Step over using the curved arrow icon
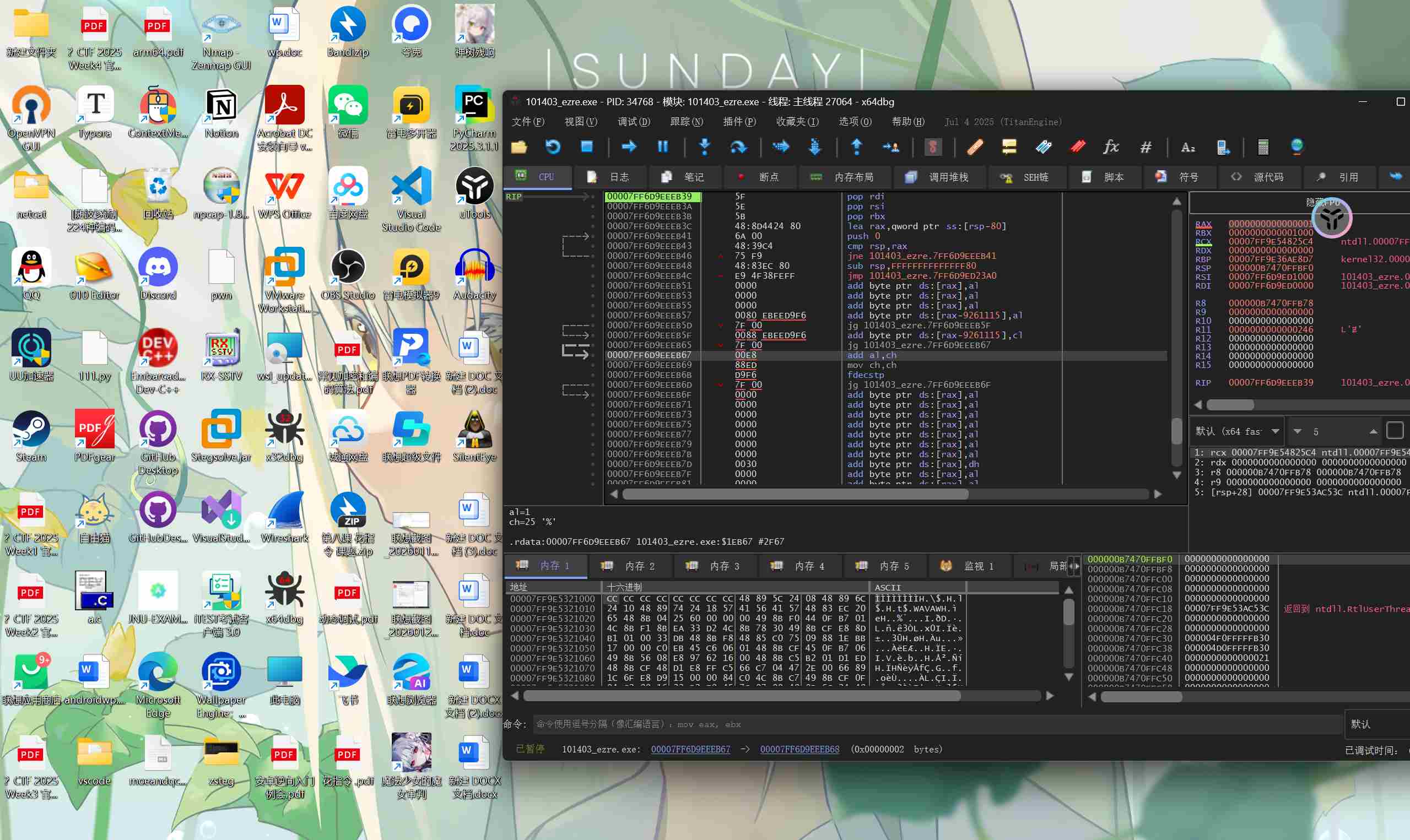1410x840 pixels. pyautogui.click(x=738, y=148)
